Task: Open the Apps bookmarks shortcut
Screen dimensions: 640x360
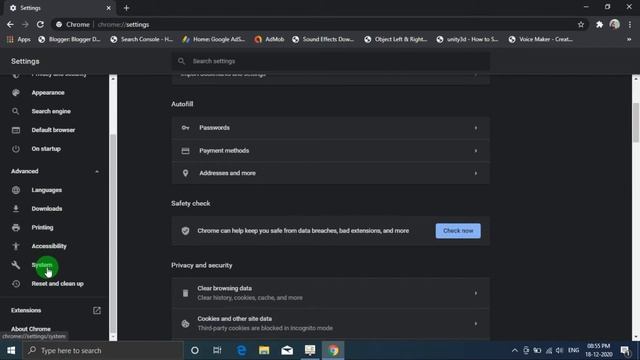Action: [x=19, y=39]
